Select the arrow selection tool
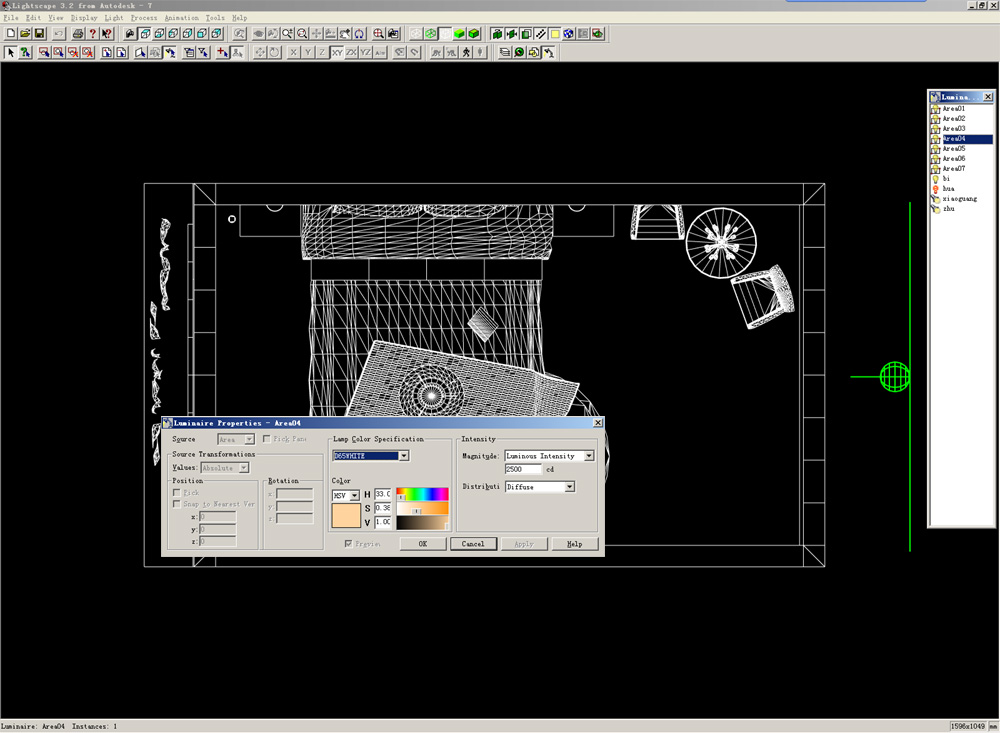Image resolution: width=1000 pixels, height=733 pixels. [x=11, y=52]
